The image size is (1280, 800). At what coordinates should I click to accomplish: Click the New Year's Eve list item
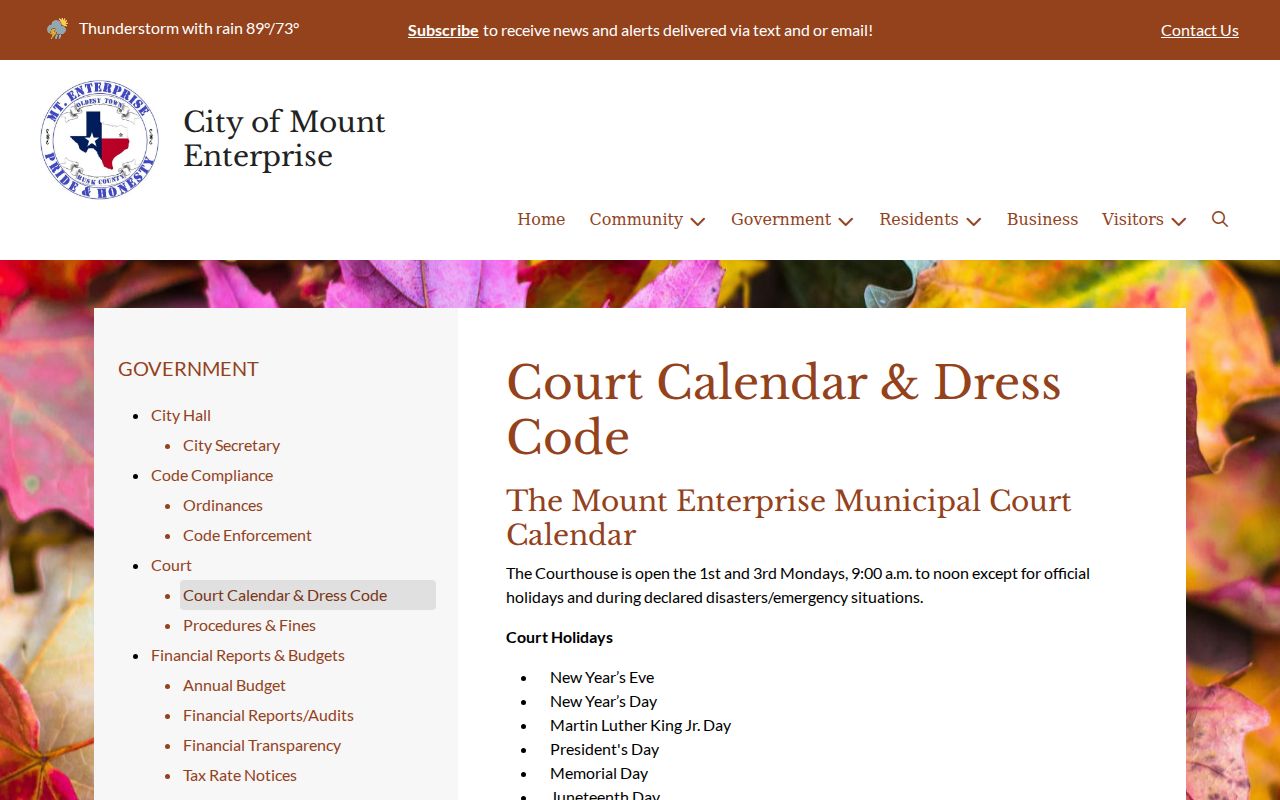602,677
